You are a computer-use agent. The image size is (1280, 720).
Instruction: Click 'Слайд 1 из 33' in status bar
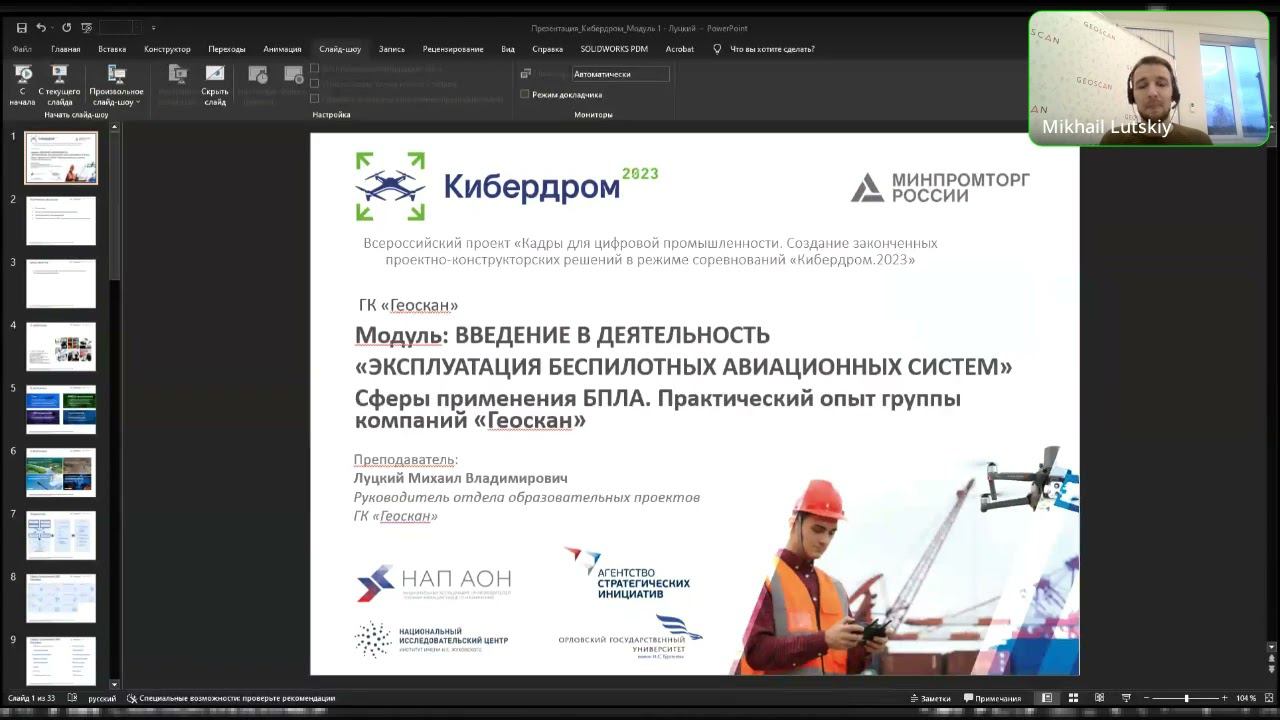click(32, 698)
